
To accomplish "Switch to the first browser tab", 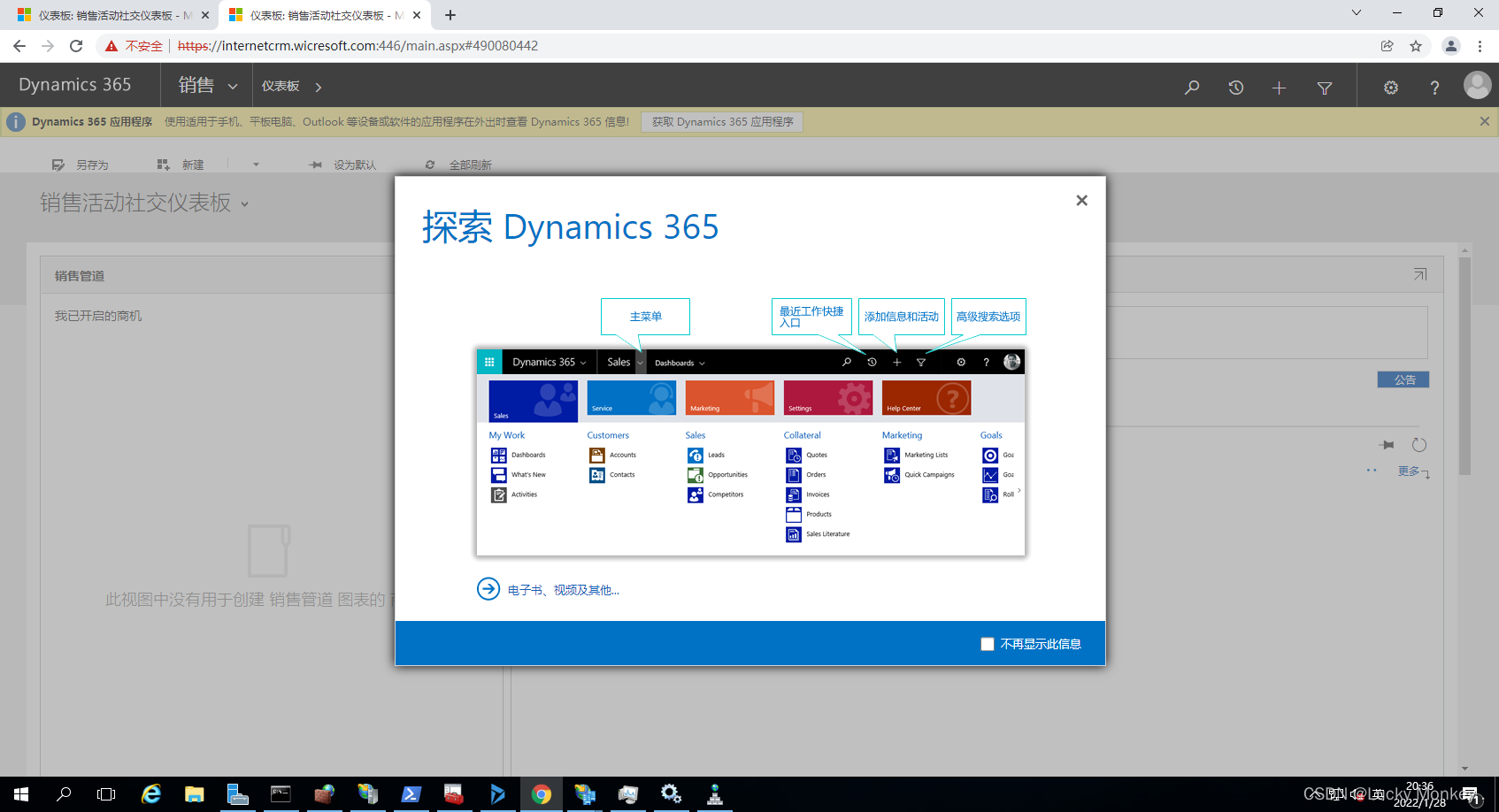I will click(x=111, y=15).
